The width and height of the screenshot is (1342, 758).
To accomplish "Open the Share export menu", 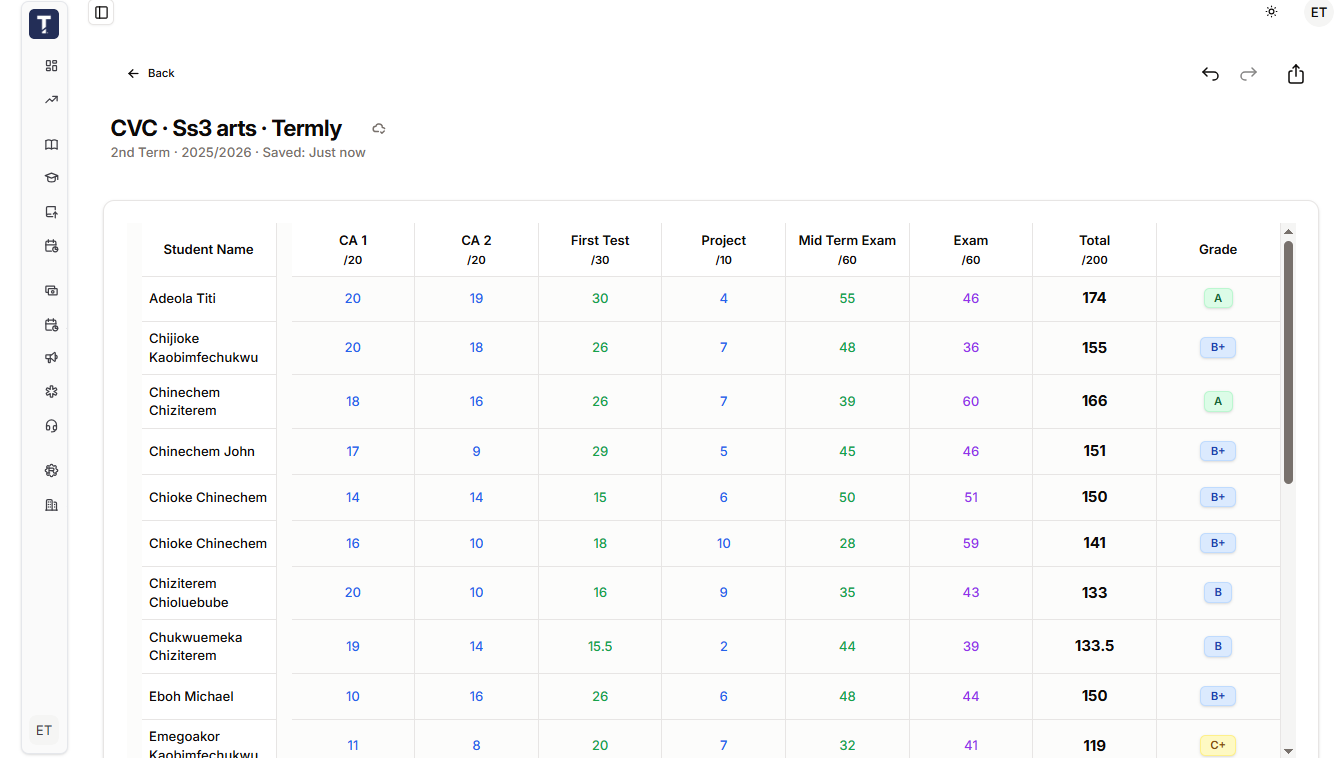I will tap(1296, 74).
